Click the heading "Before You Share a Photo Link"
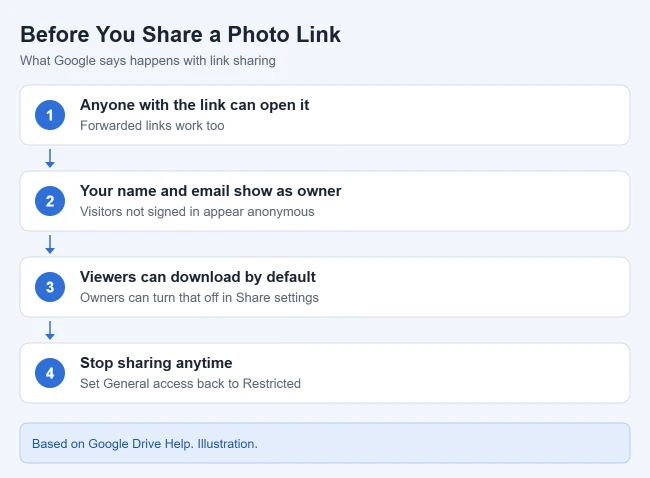The height and width of the screenshot is (478, 650). [x=180, y=34]
